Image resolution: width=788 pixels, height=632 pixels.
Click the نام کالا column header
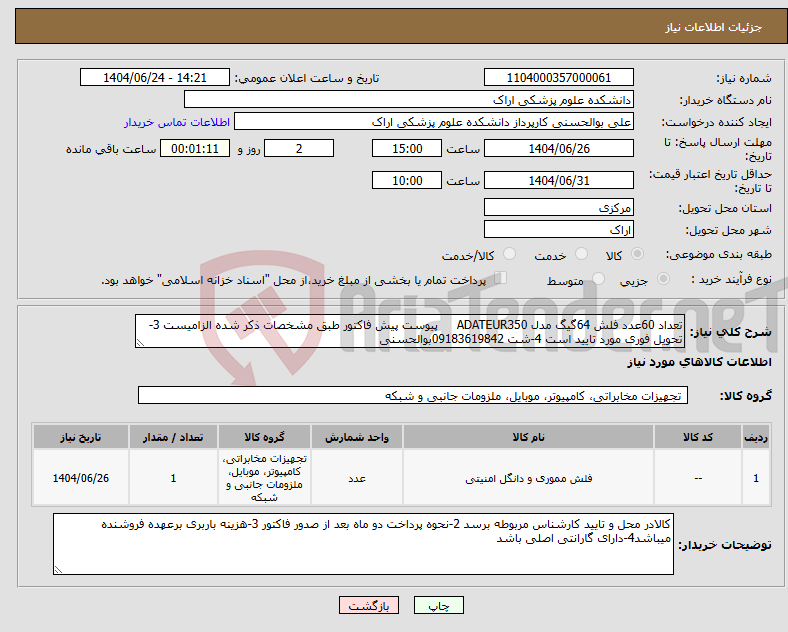[x=528, y=437]
